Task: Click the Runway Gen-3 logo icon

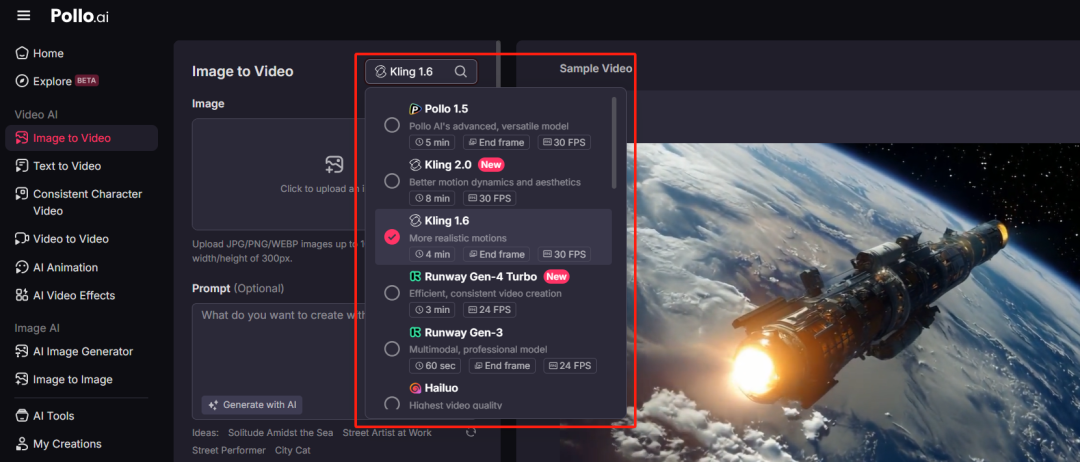Action: tap(415, 333)
